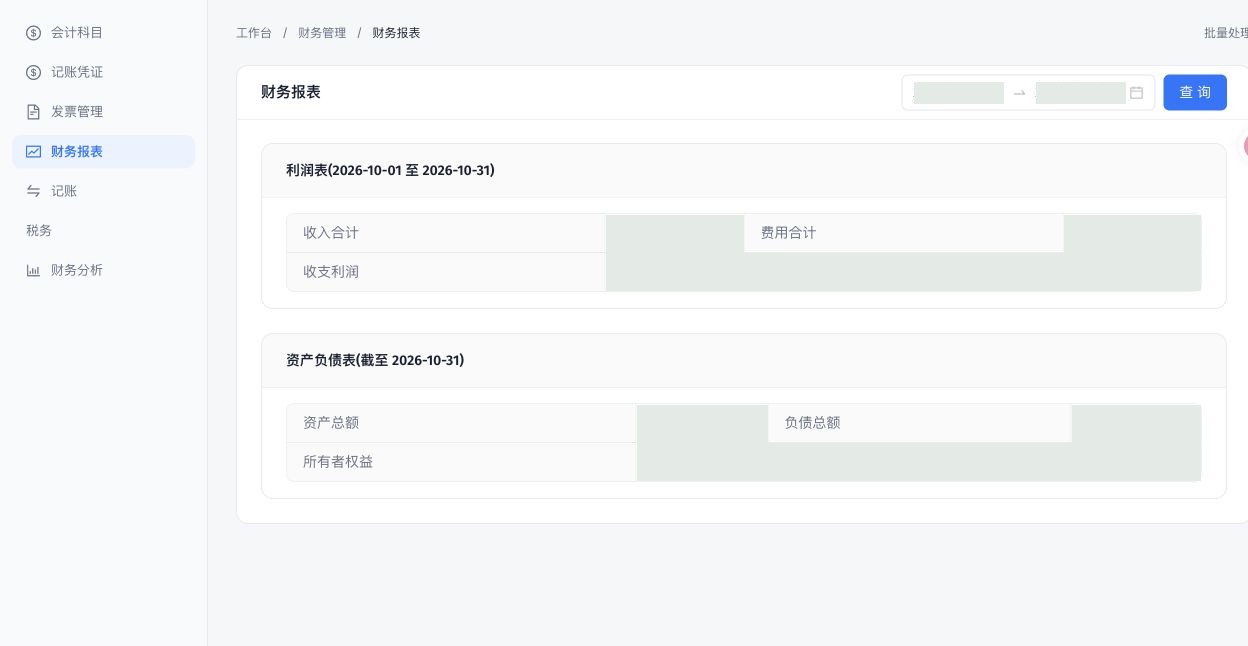Click 财务管理 breadcrumb link
This screenshot has height=646, width=1248.
click(322, 33)
